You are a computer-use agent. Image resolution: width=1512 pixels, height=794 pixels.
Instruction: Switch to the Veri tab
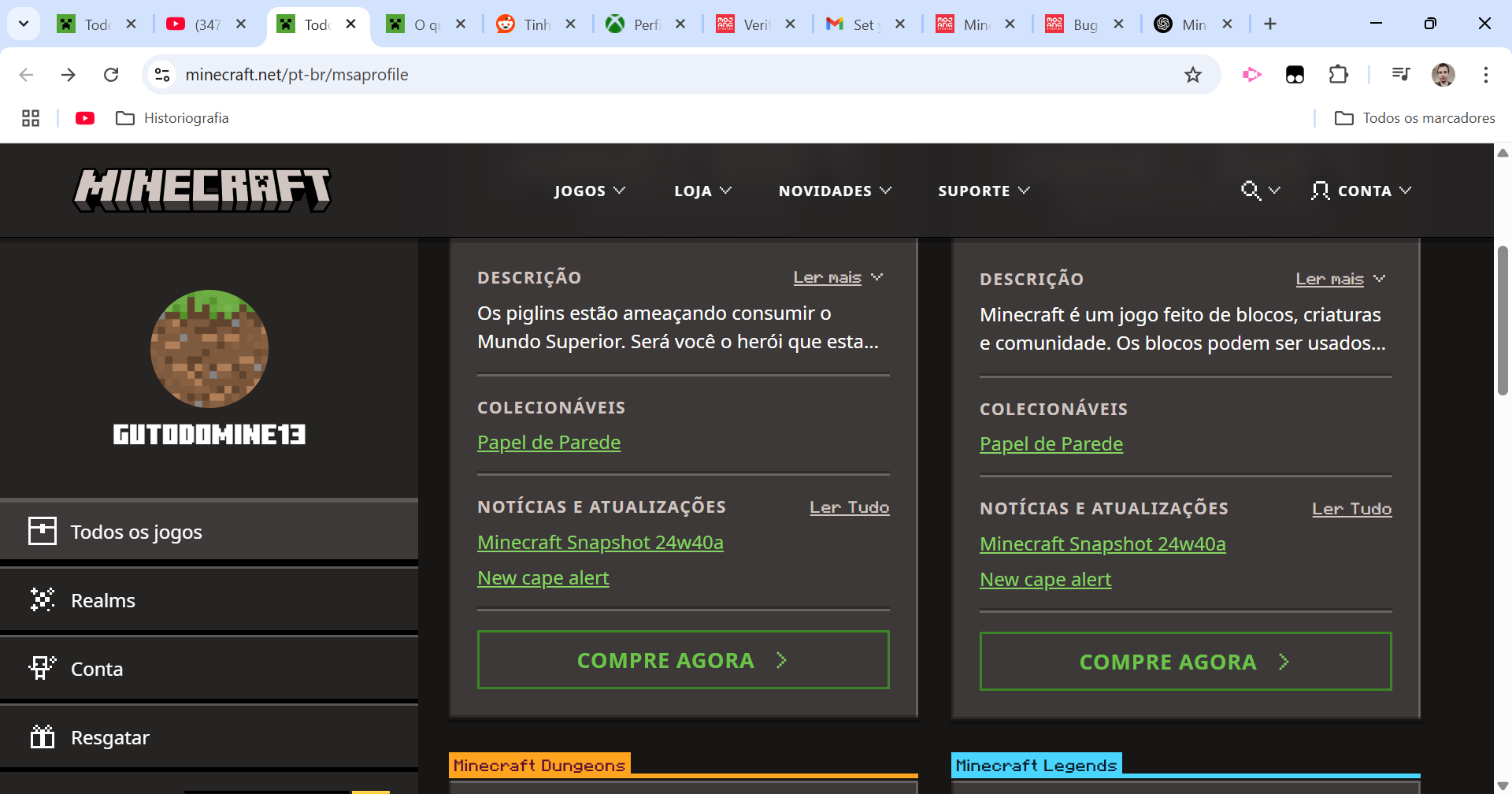tap(744, 24)
